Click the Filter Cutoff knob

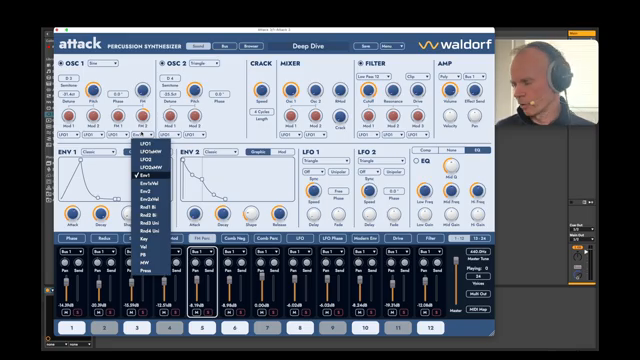[x=368, y=90]
